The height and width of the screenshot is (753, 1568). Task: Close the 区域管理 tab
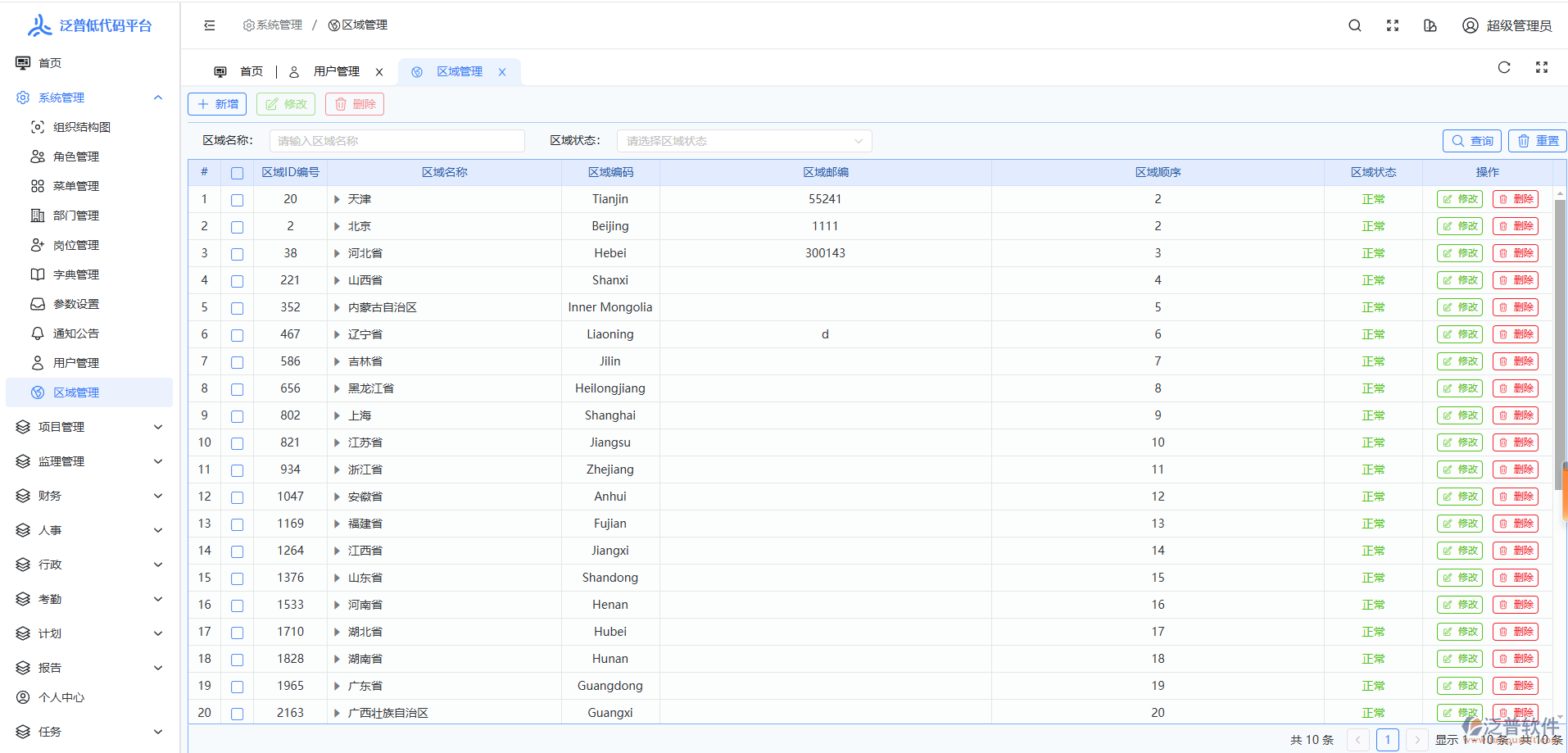[502, 72]
